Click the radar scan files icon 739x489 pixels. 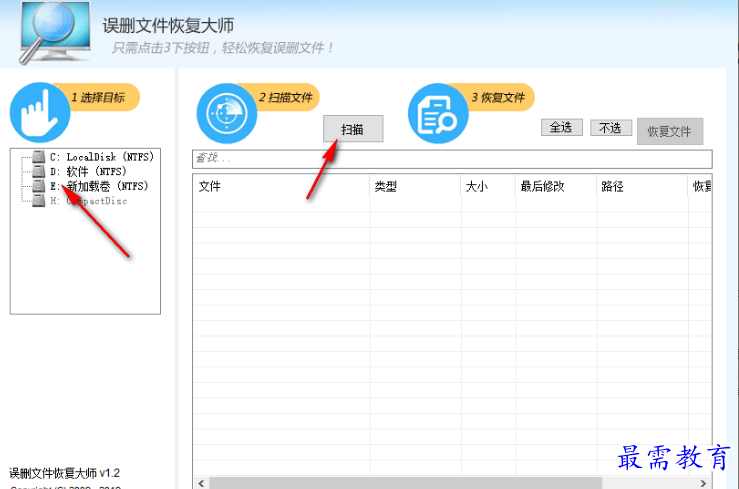point(227,113)
